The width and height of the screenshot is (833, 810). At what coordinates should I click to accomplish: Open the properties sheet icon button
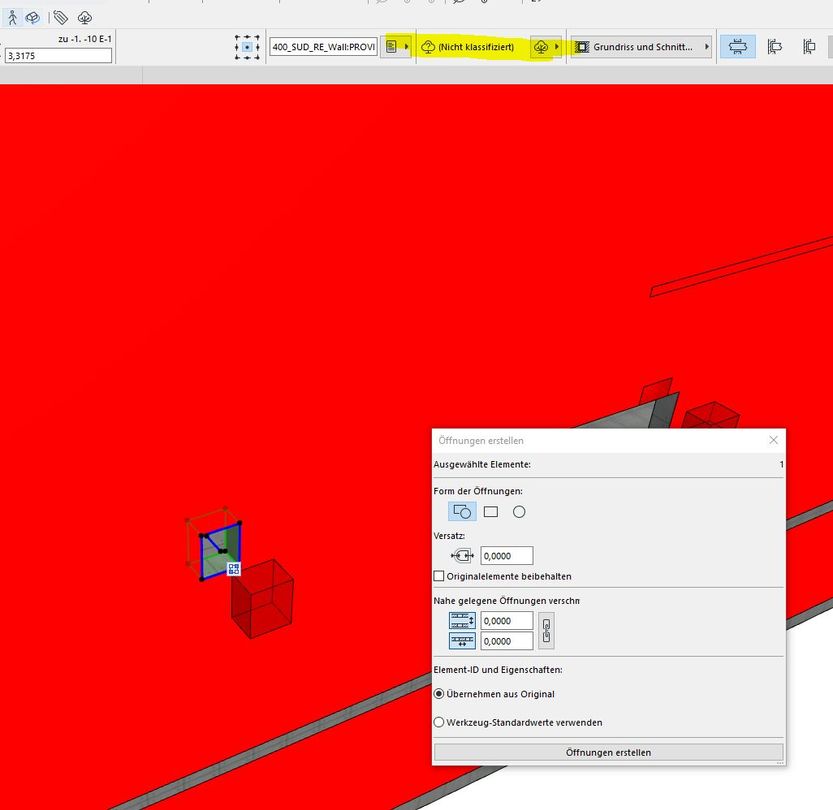tap(392, 47)
